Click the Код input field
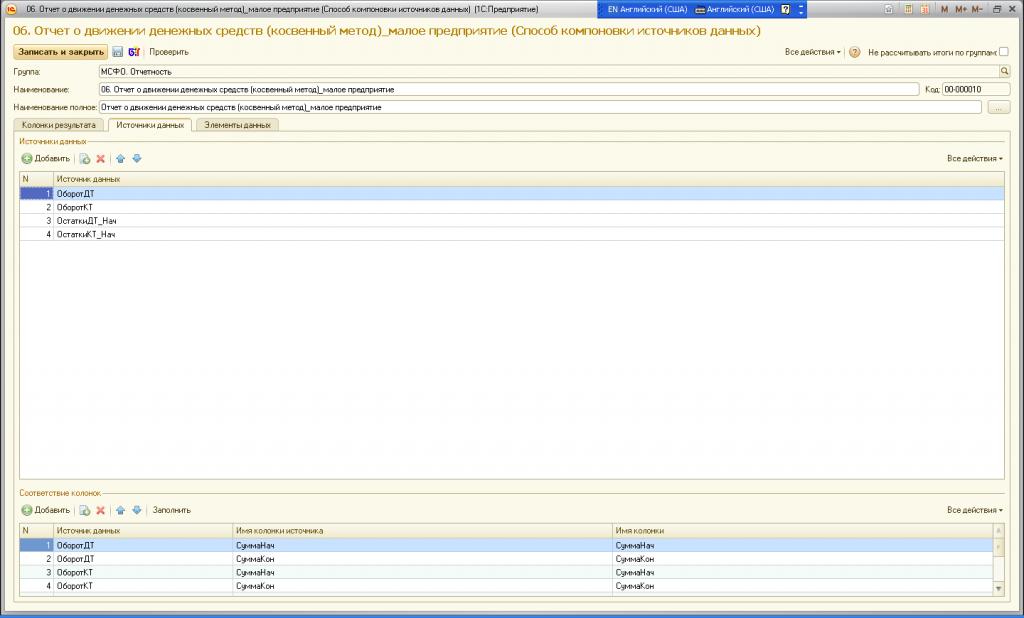1024x618 pixels. pyautogui.click(x=976, y=89)
